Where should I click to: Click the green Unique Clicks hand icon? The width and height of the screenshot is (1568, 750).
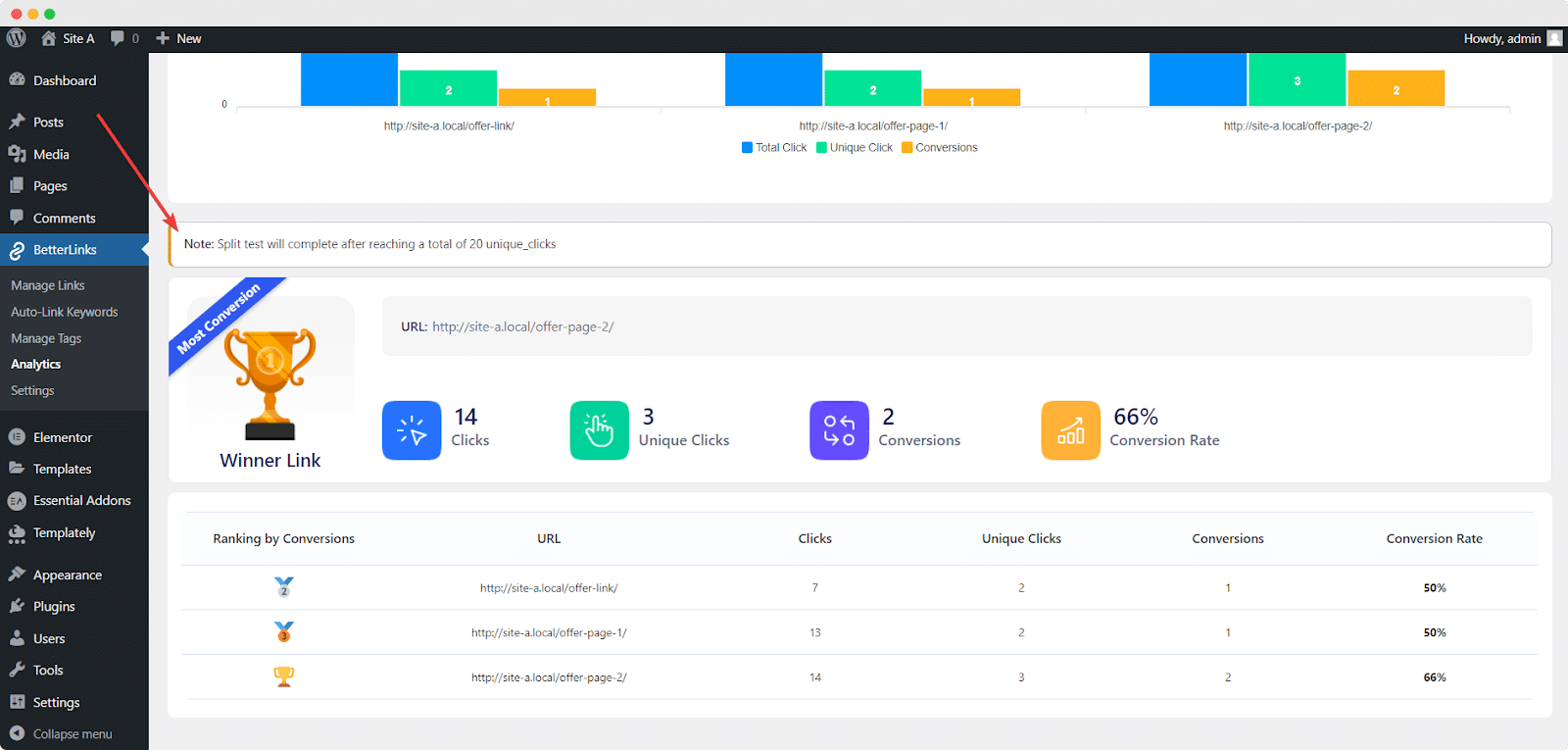click(599, 430)
